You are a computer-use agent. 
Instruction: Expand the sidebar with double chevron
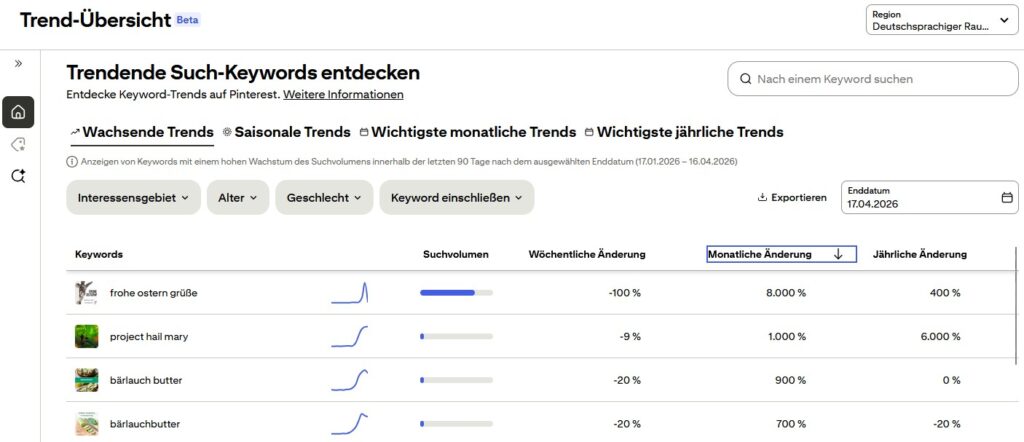pos(18,63)
